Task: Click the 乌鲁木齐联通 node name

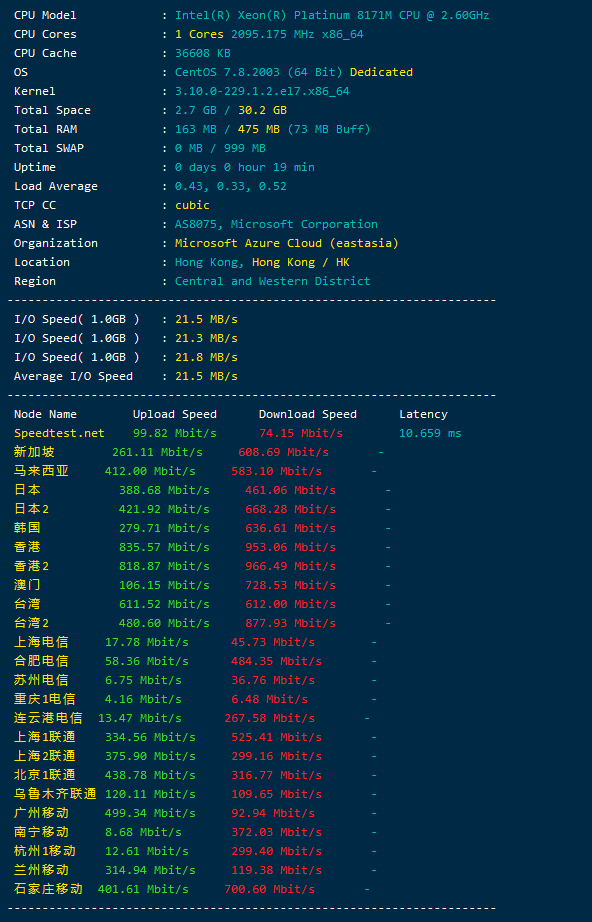Action: tap(55, 794)
